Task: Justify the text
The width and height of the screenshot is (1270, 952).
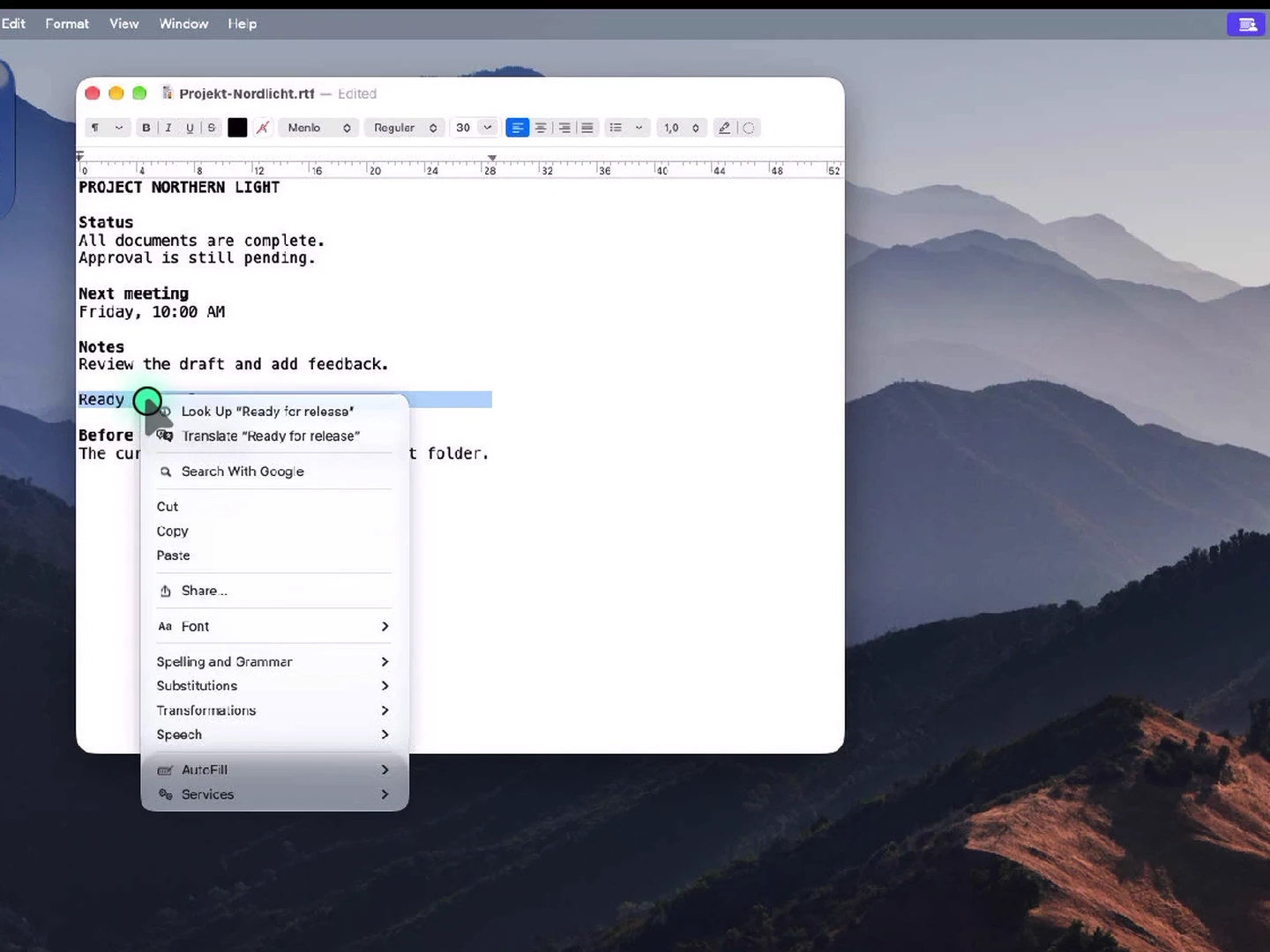Action: point(587,128)
